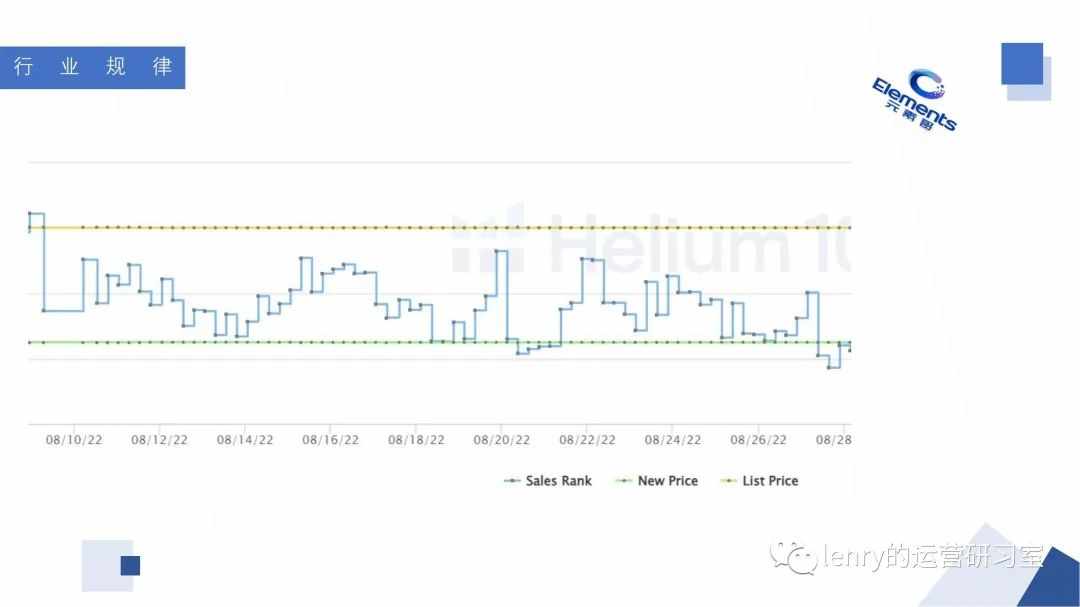Click the Helium 10 watermark in chart
The height and width of the screenshot is (607, 1080).
tap(651, 241)
